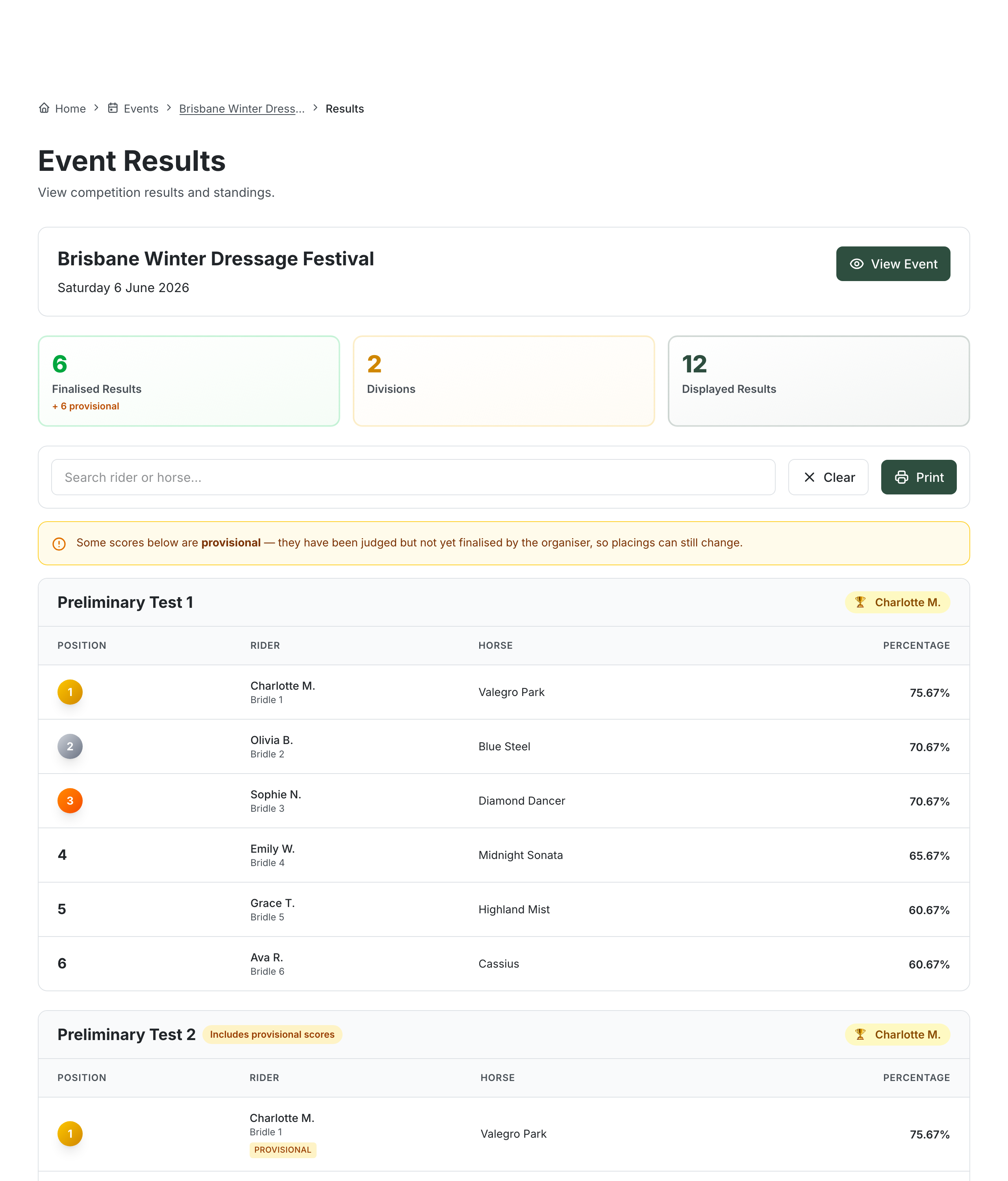Screen dimensions: 1008x1181
Task: Focus the Search rider or horse field
Action: pos(413,477)
